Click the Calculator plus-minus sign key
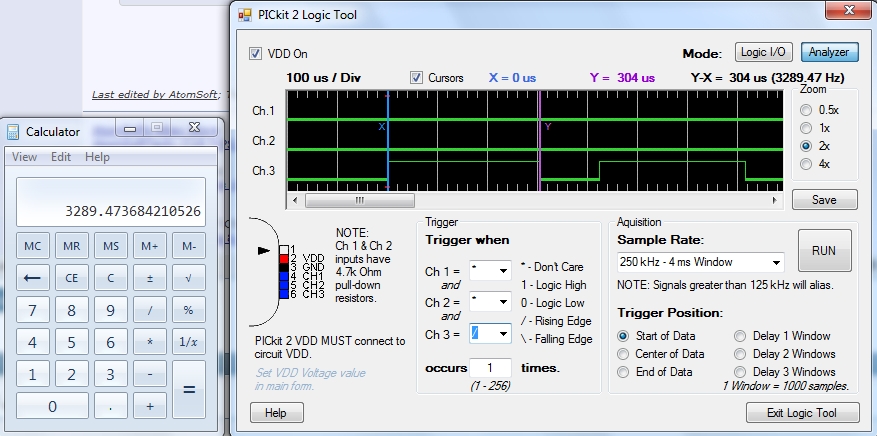The width and height of the screenshot is (877, 436). pos(149,278)
